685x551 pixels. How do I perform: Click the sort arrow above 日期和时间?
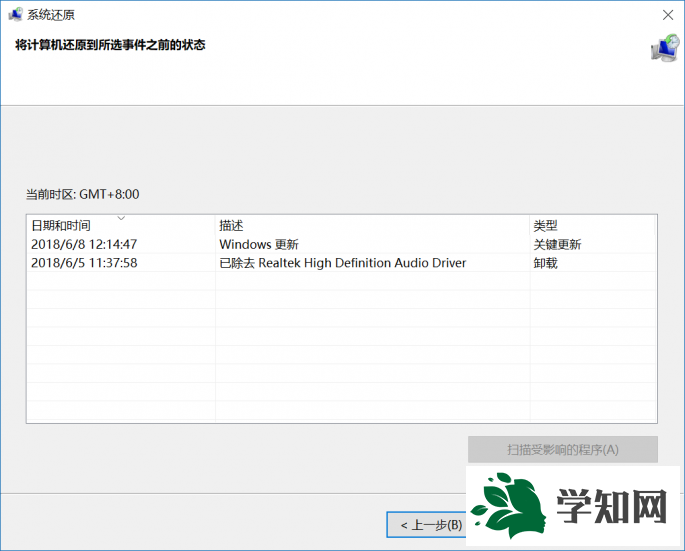121,218
